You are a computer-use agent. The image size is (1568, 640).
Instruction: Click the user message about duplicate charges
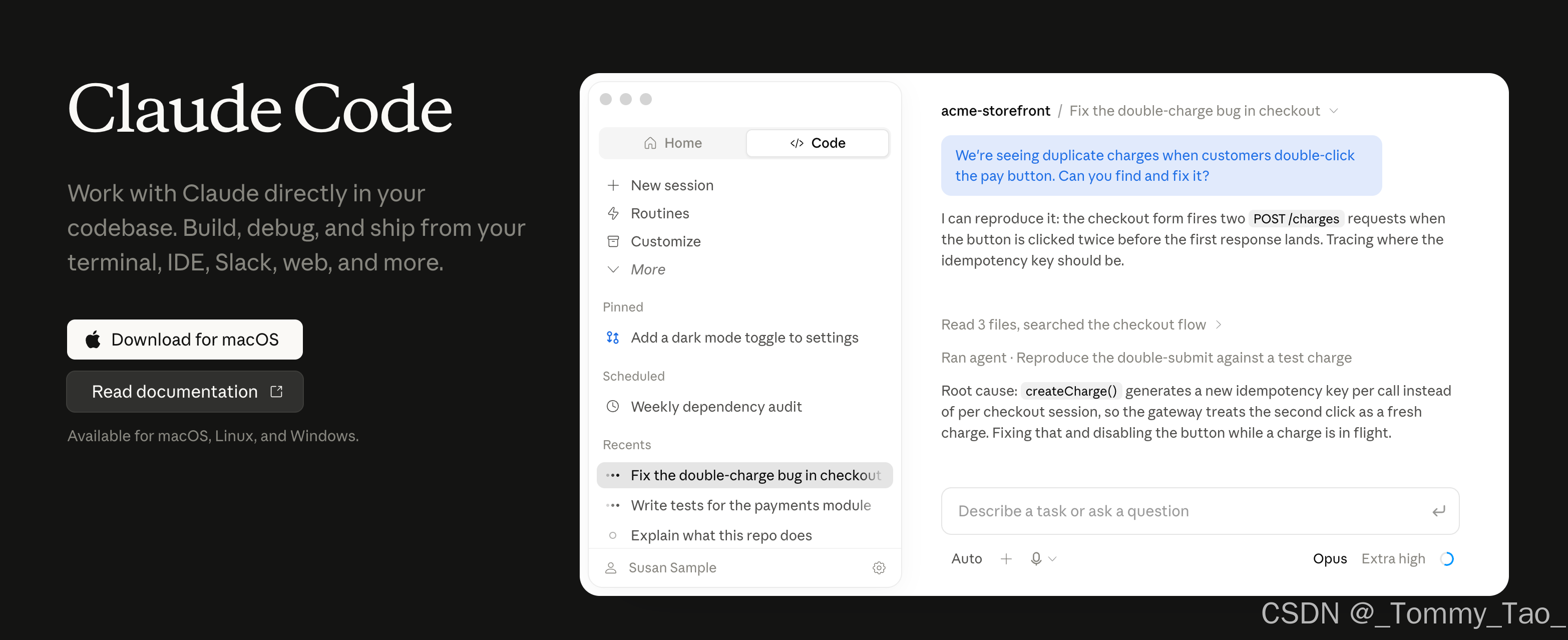(1161, 166)
